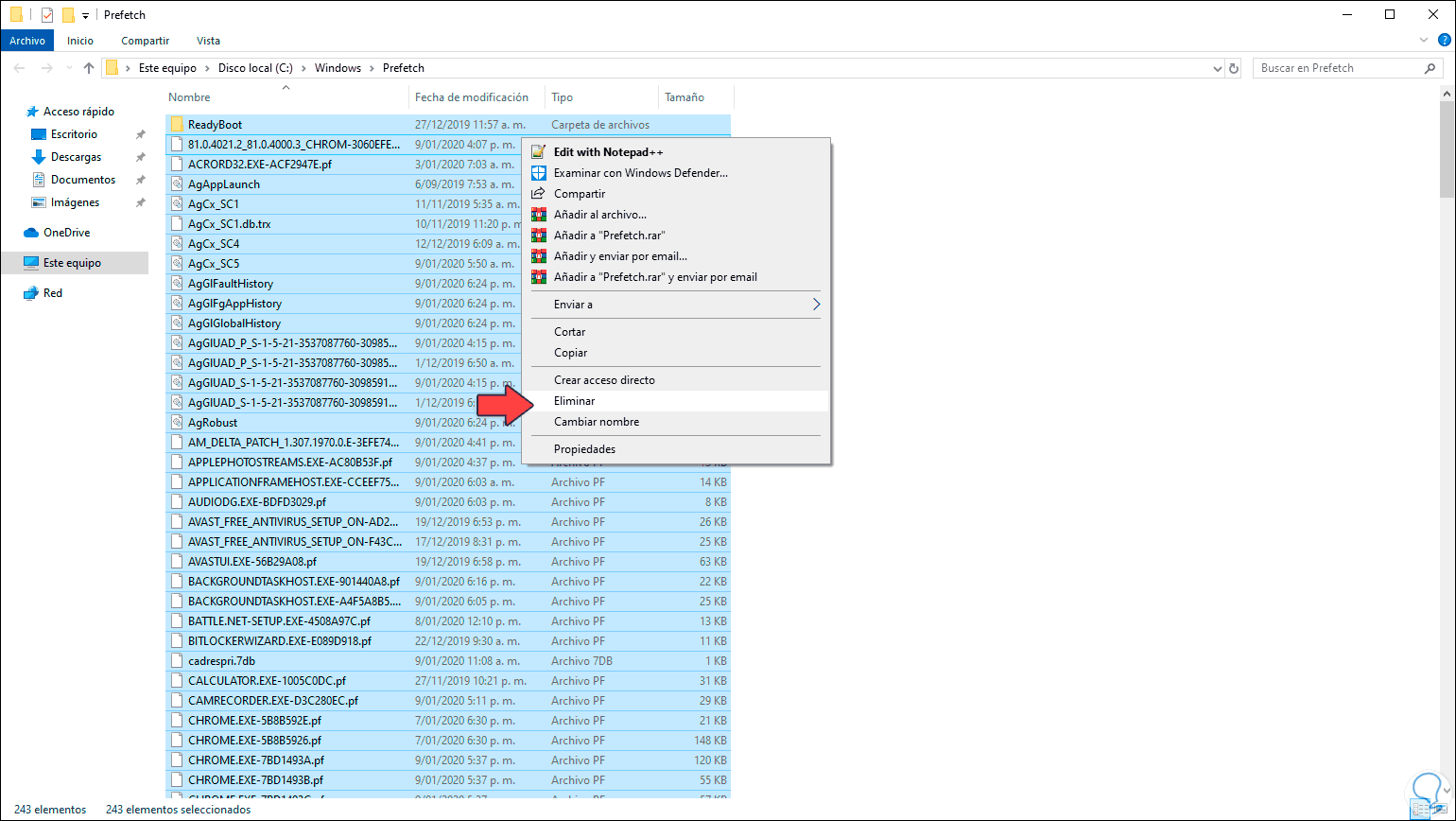This screenshot has width=1456, height=821.
Task: Select the AVASTUI.EXE-56B29A08.pf file row
Action: pyautogui.click(x=448, y=562)
